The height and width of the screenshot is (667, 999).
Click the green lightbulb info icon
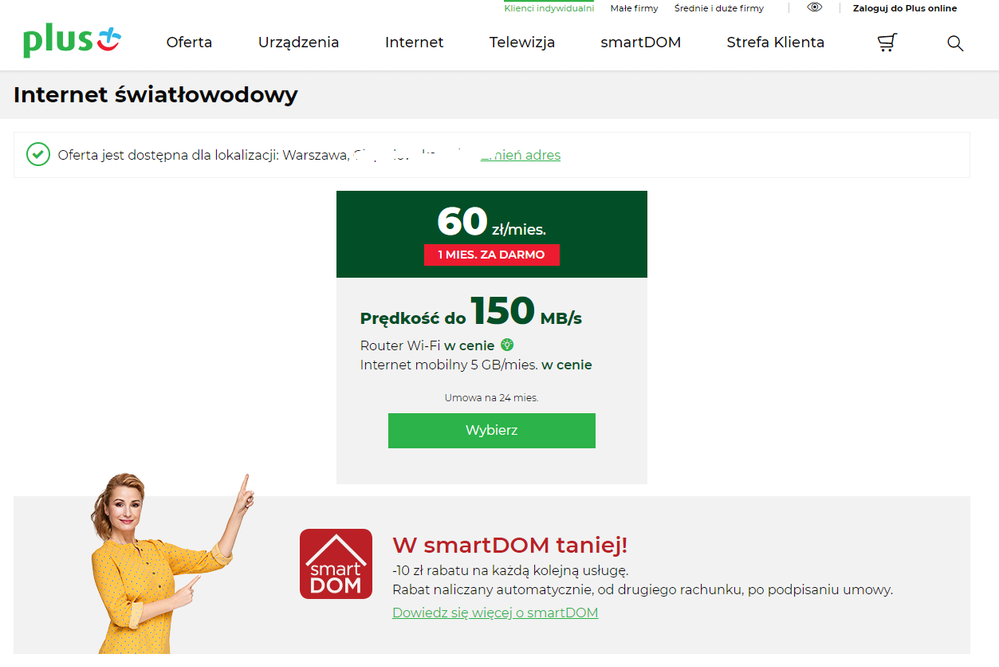click(x=507, y=345)
